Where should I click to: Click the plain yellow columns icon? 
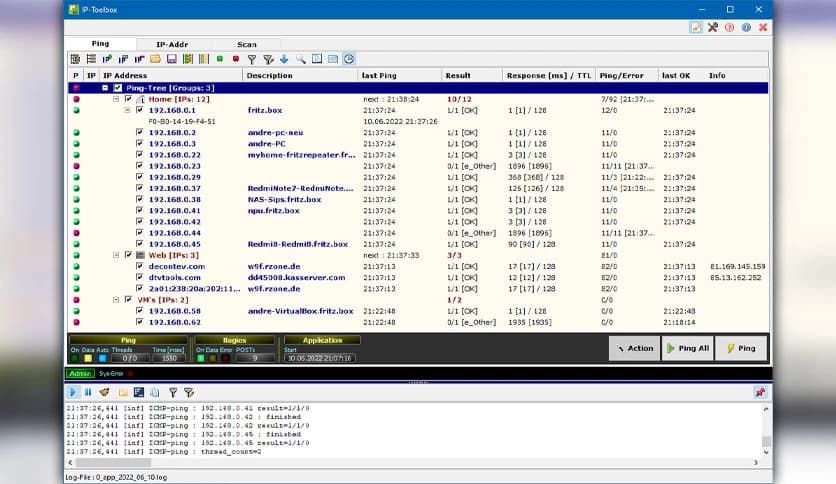204,59
